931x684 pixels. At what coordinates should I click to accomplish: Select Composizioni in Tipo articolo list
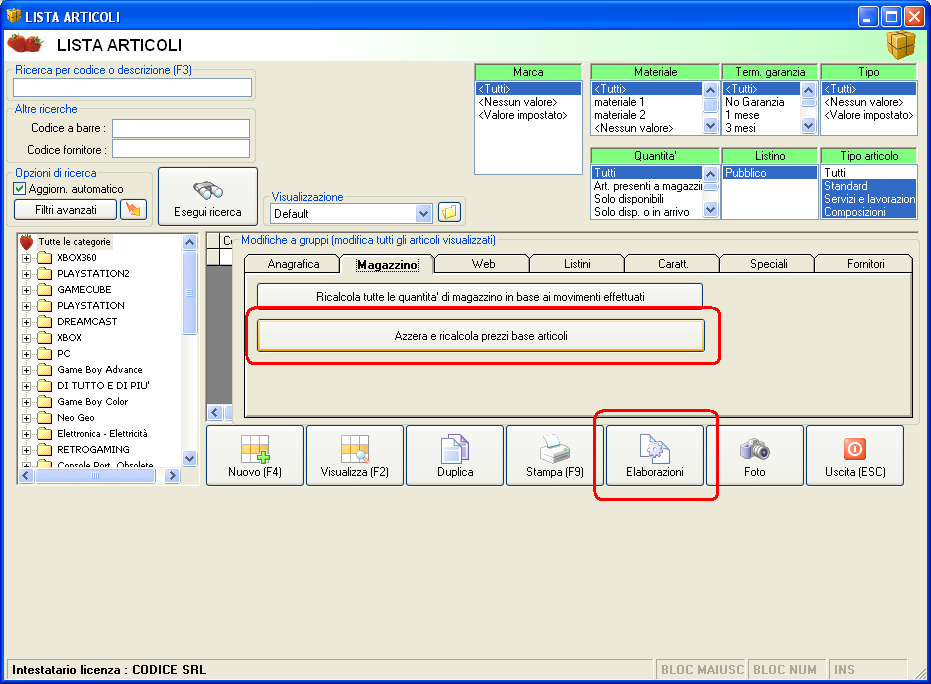[x=869, y=212]
